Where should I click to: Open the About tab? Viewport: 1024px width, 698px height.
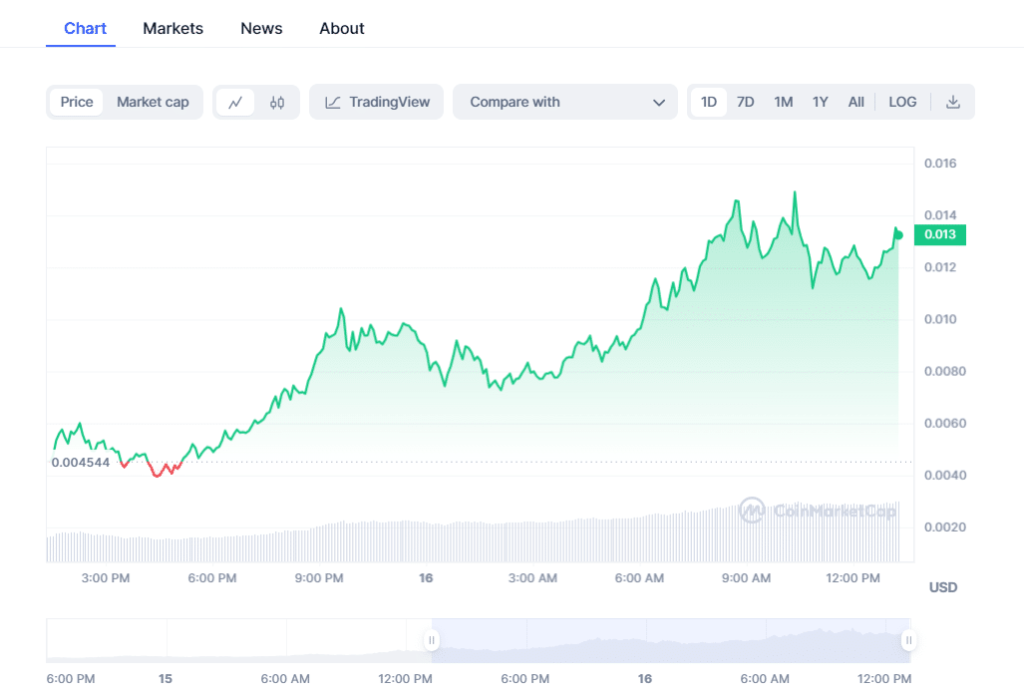[x=342, y=28]
